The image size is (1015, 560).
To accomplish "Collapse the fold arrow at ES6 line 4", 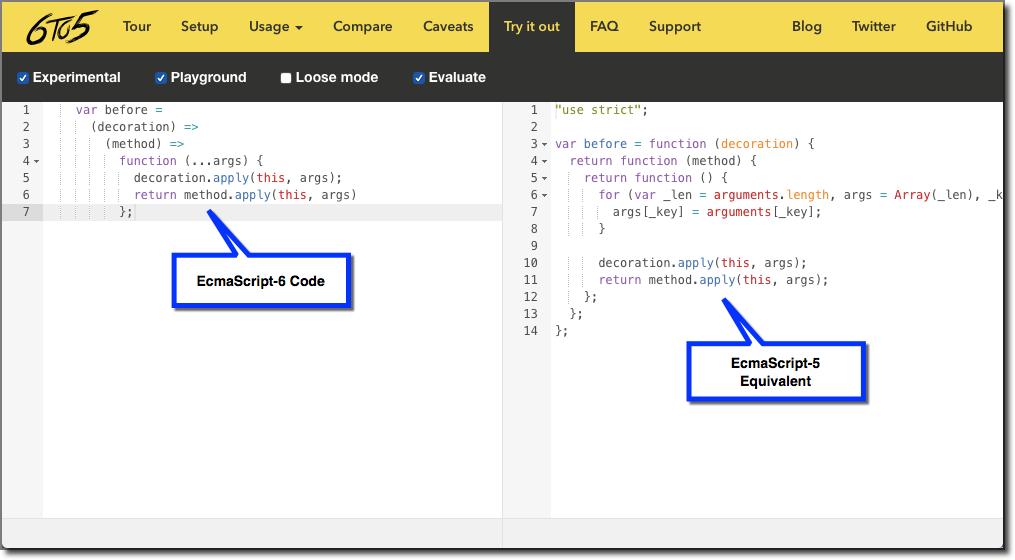I will [x=37, y=161].
